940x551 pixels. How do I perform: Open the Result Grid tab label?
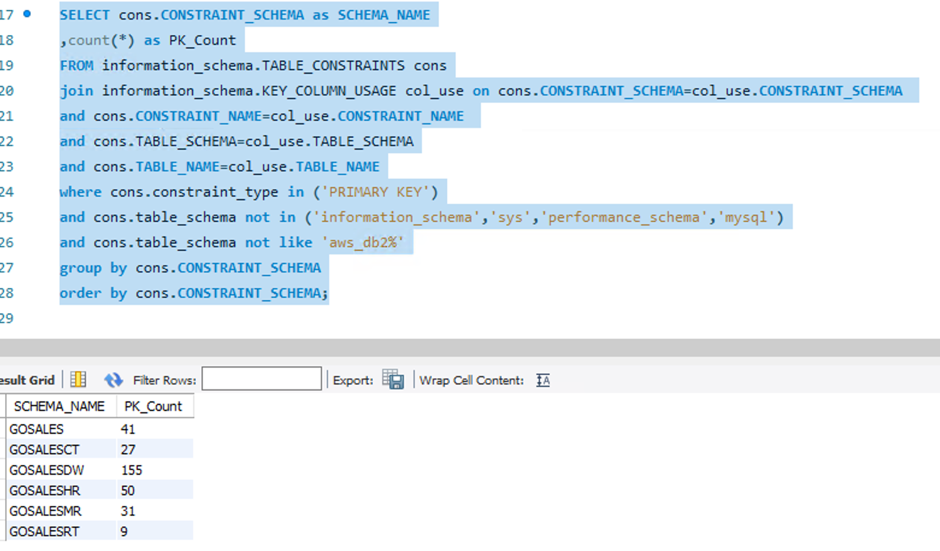coord(27,380)
